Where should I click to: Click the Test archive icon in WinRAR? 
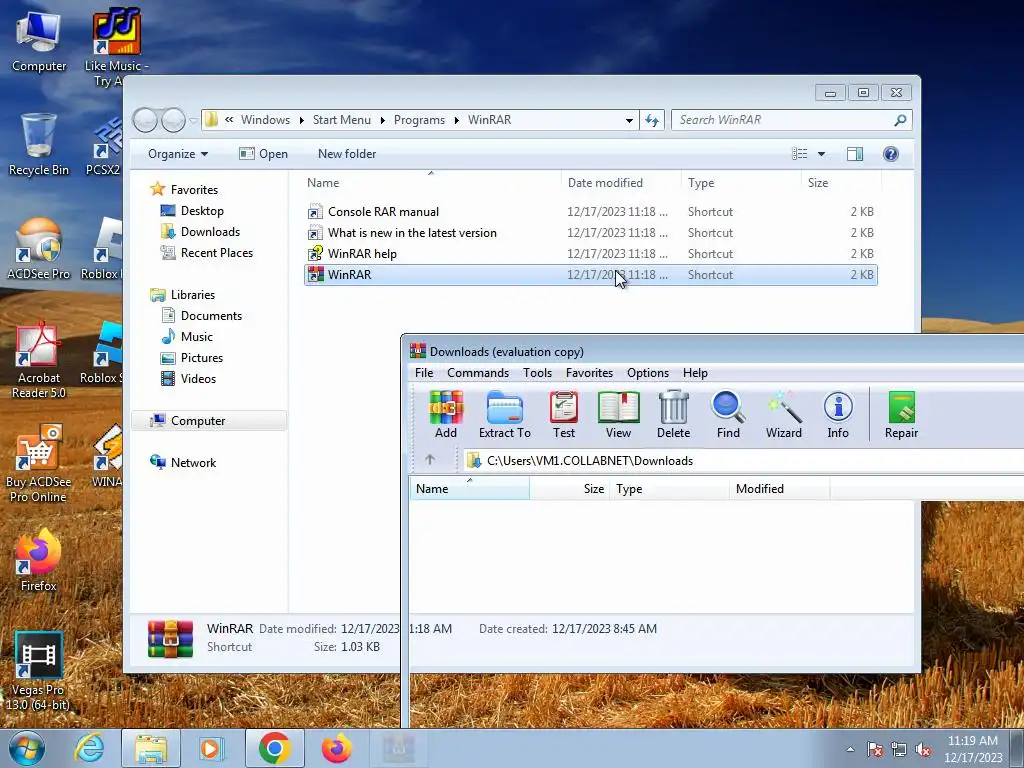coord(564,414)
